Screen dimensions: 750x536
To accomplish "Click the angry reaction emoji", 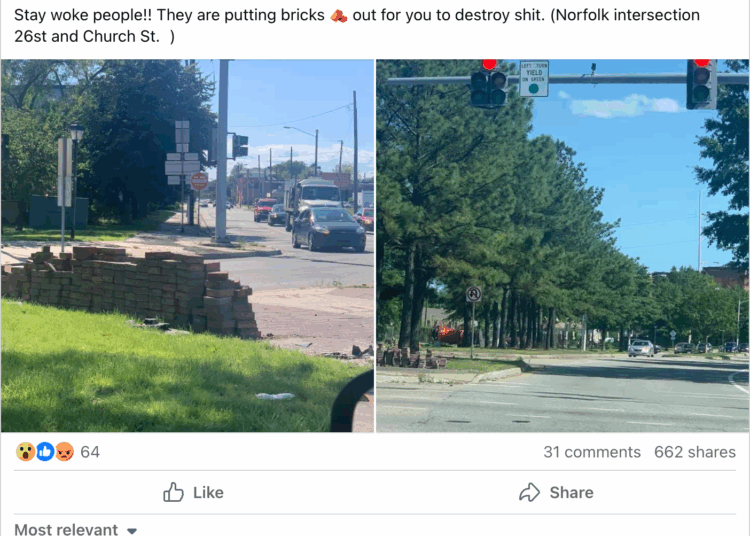I will [x=64, y=452].
